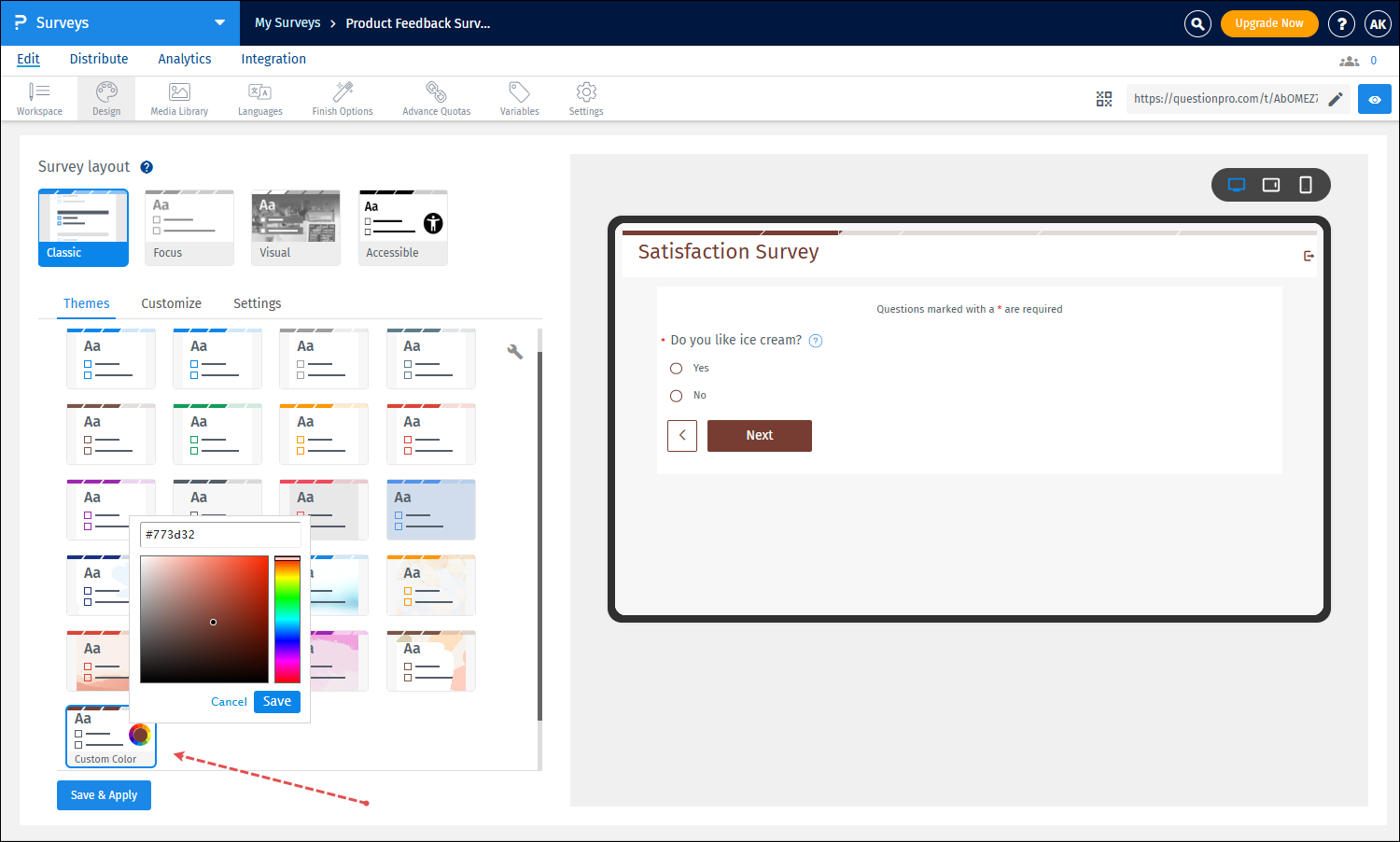The width and height of the screenshot is (1400, 842).
Task: Open the Media Library panel
Action: pyautogui.click(x=178, y=98)
